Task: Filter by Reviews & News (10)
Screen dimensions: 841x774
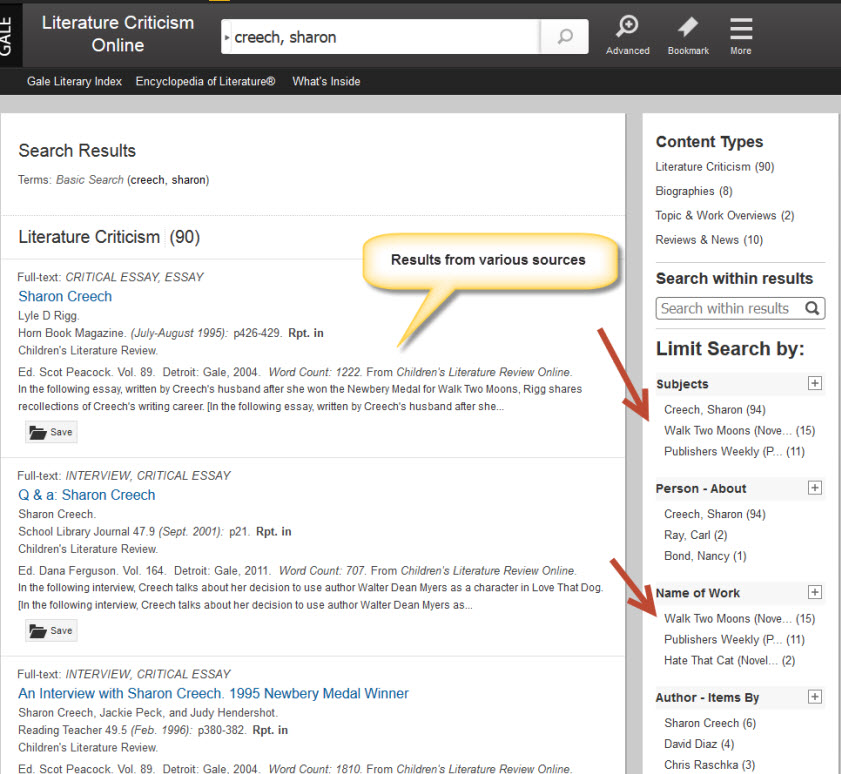Action: (x=709, y=240)
